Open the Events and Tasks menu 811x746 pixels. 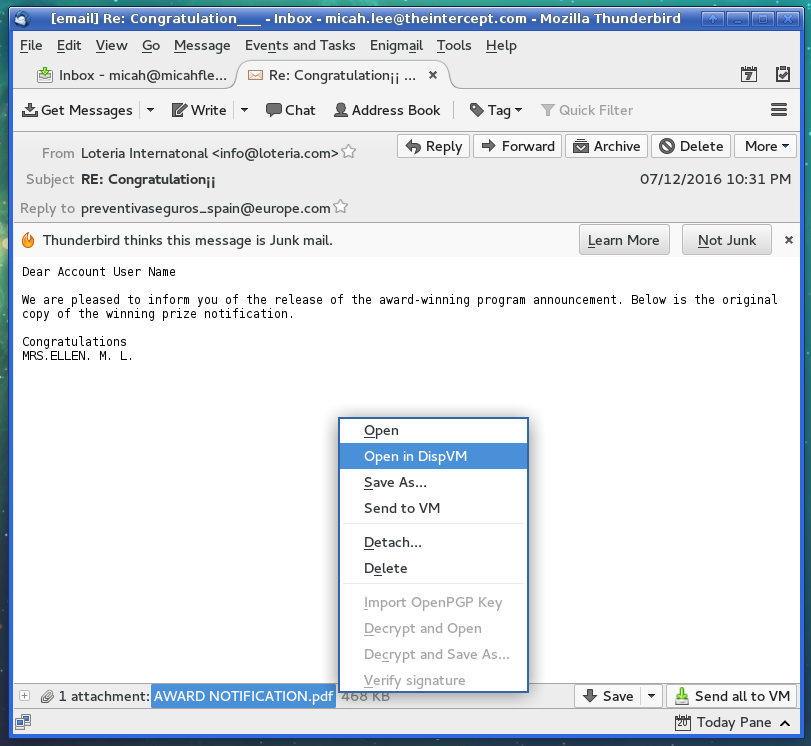300,46
